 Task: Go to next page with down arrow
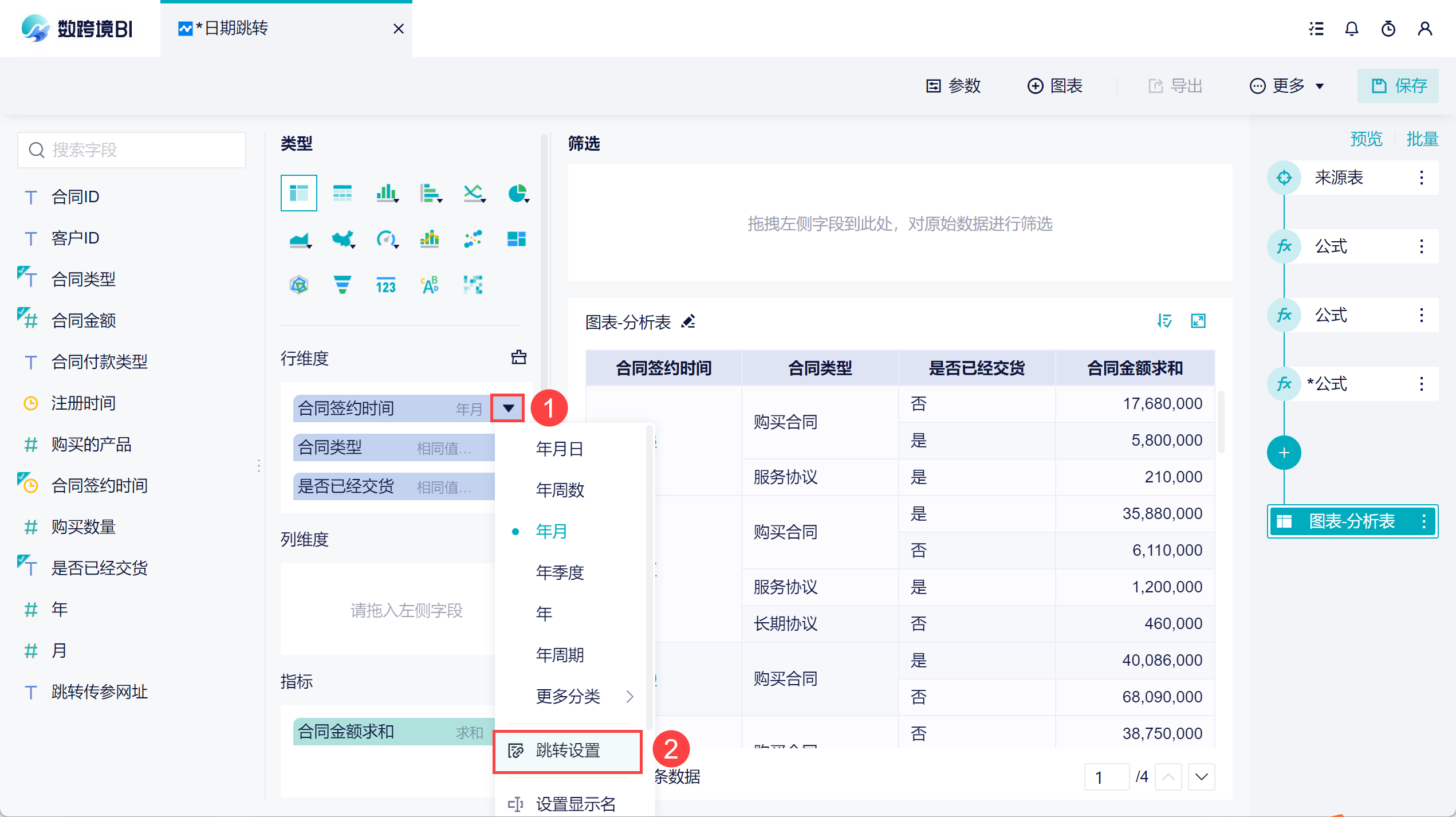(1202, 777)
